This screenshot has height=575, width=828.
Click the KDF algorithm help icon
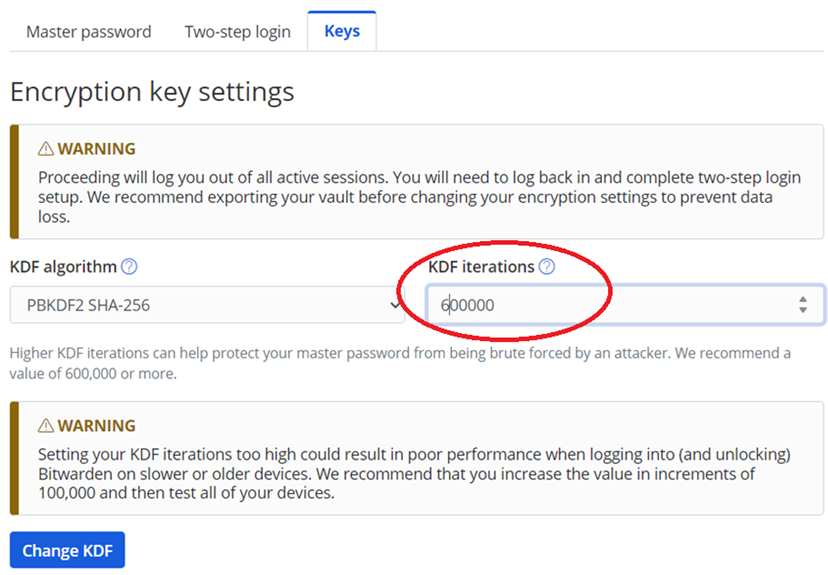[129, 267]
